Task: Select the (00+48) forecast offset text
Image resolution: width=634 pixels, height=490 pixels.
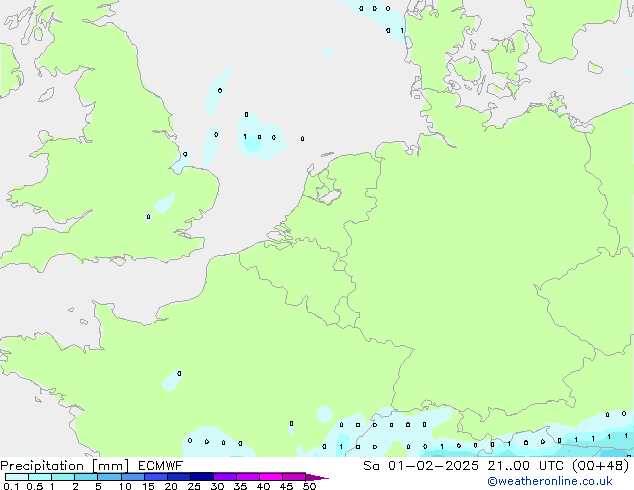Action: (601, 466)
